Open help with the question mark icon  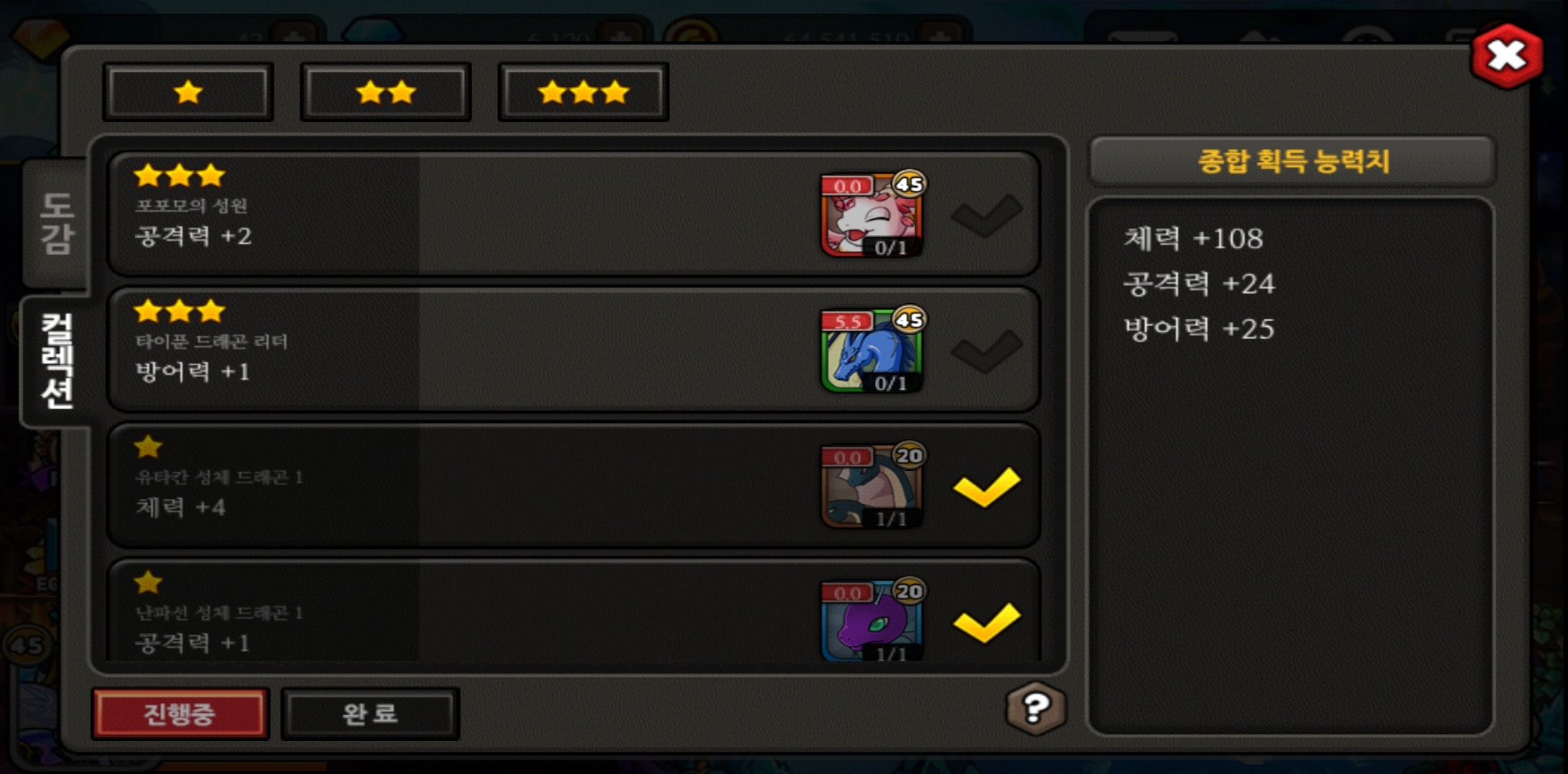tap(1036, 708)
